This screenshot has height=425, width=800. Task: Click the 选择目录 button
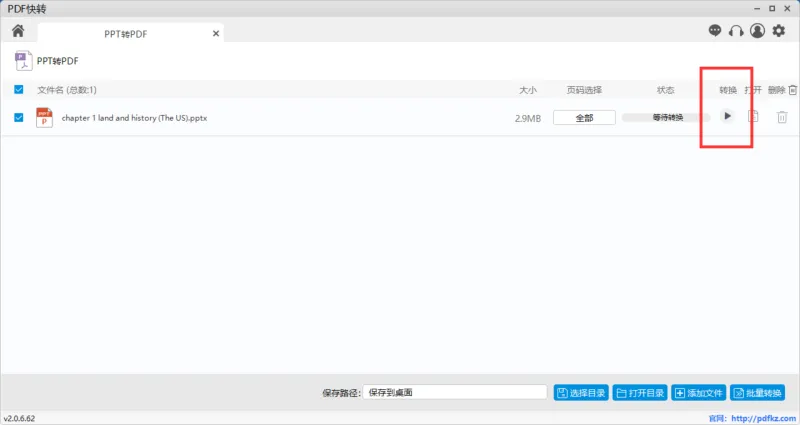coord(581,393)
